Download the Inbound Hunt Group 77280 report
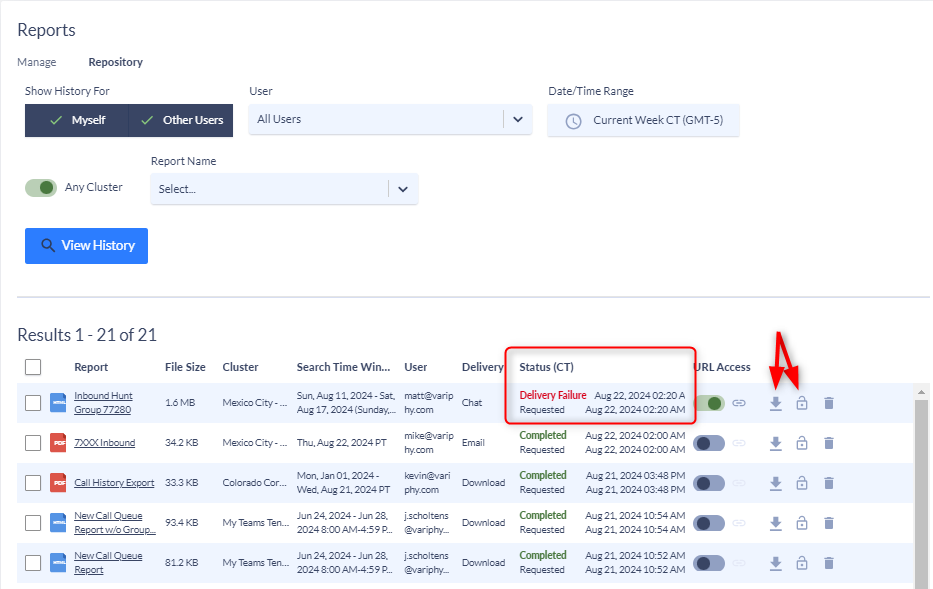This screenshot has width=933, height=589. pyautogui.click(x=775, y=403)
